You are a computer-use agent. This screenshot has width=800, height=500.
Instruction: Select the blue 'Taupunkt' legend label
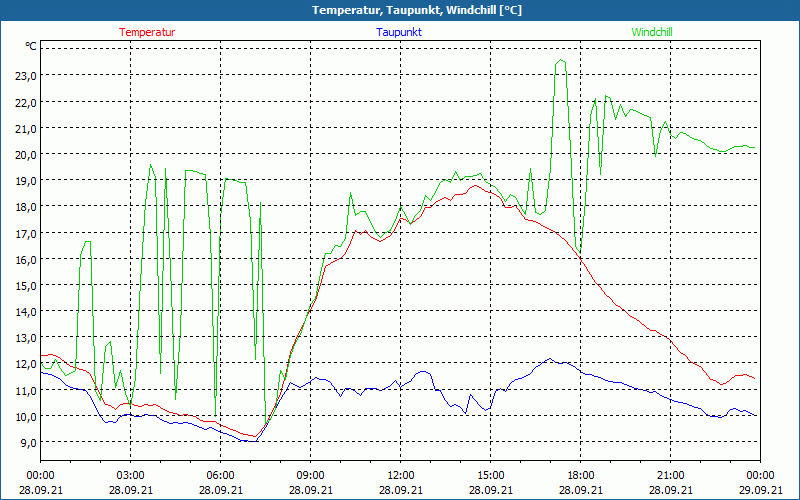tap(399, 32)
